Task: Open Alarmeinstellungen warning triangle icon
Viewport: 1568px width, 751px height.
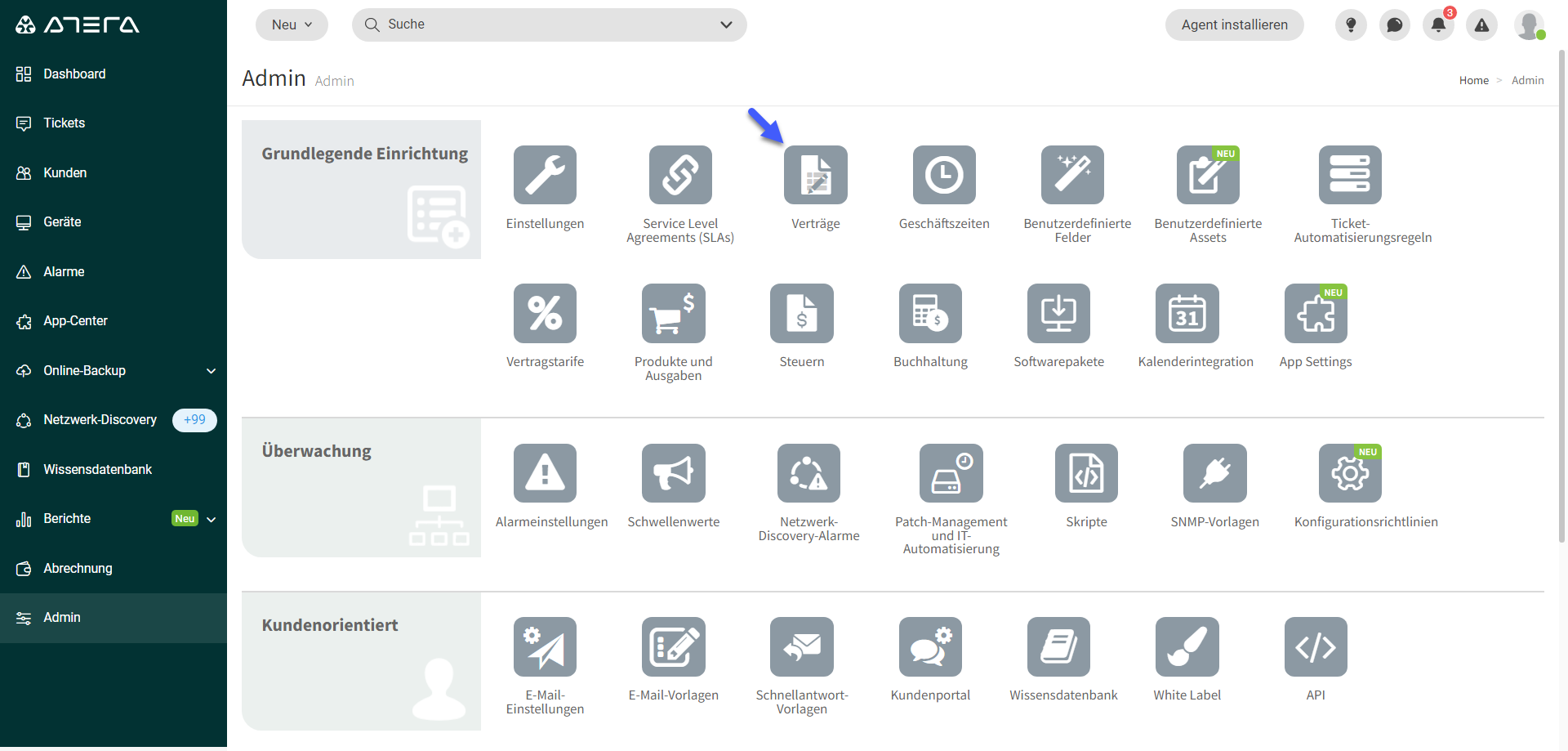Action: (x=545, y=473)
